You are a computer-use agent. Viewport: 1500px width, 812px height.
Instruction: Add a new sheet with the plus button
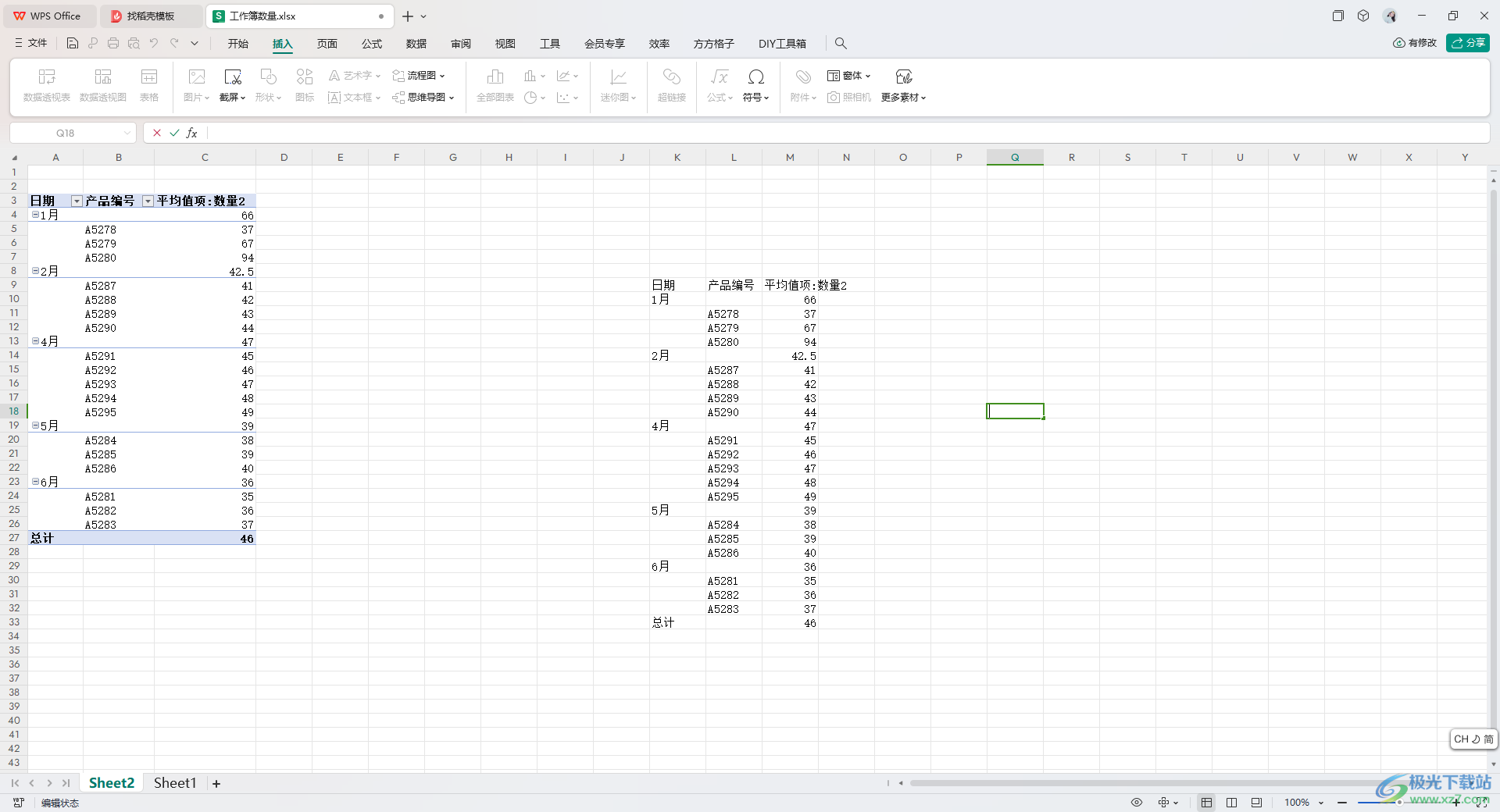[216, 783]
